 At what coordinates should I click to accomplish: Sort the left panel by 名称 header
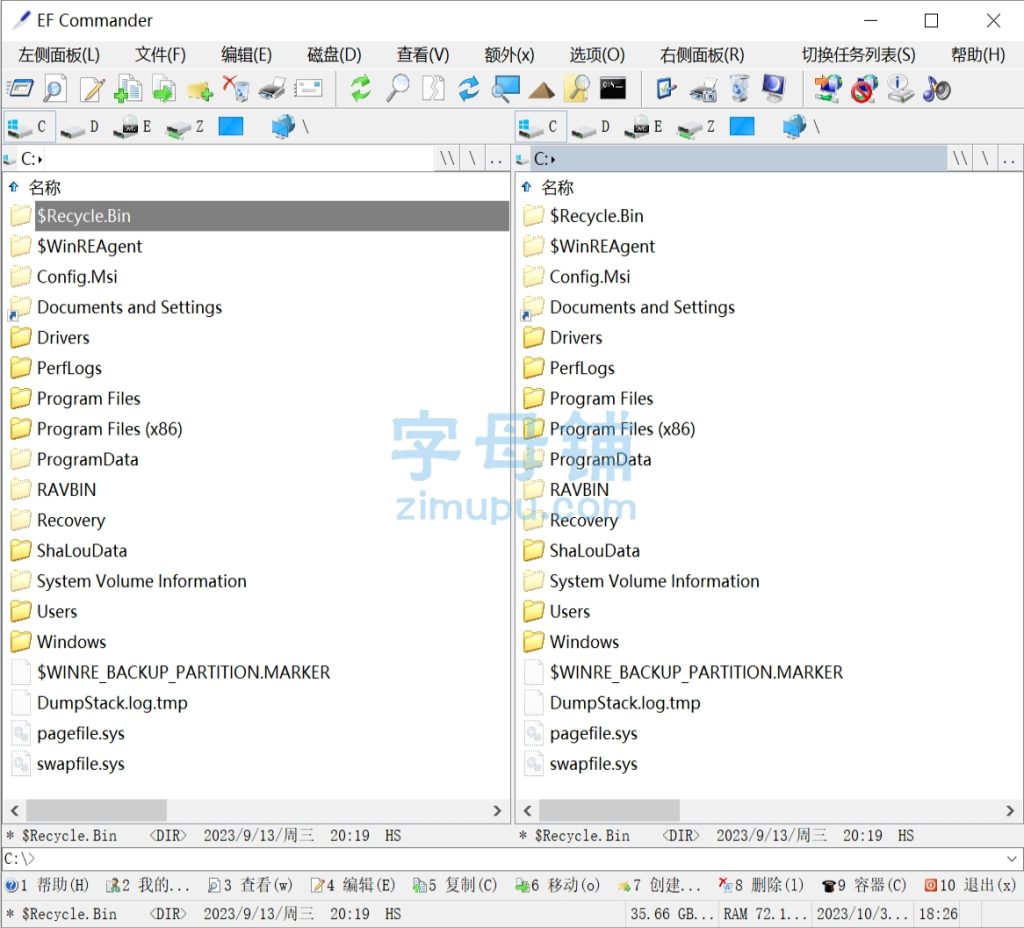(x=44, y=188)
